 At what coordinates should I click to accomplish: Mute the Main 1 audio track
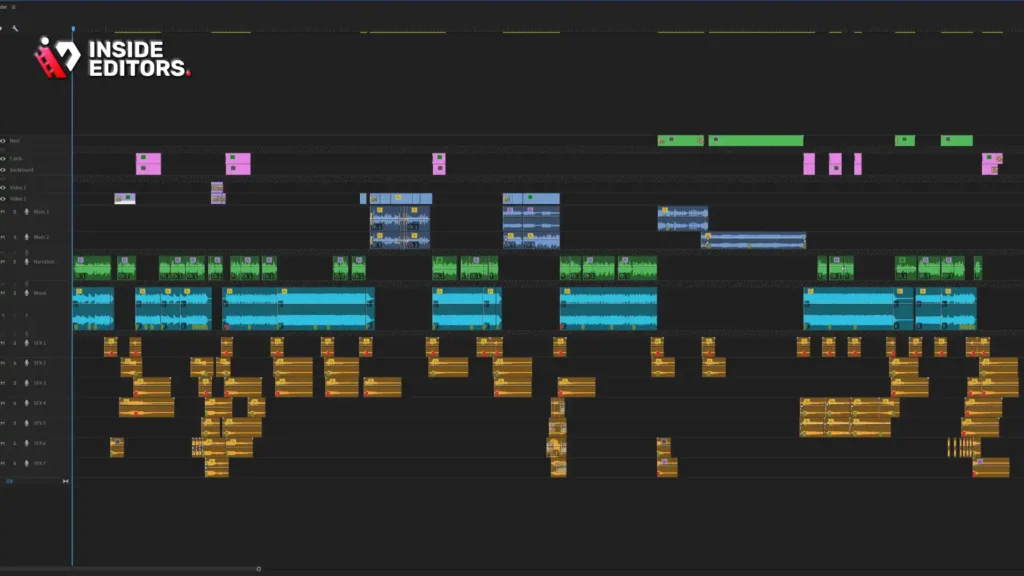tap(3, 212)
